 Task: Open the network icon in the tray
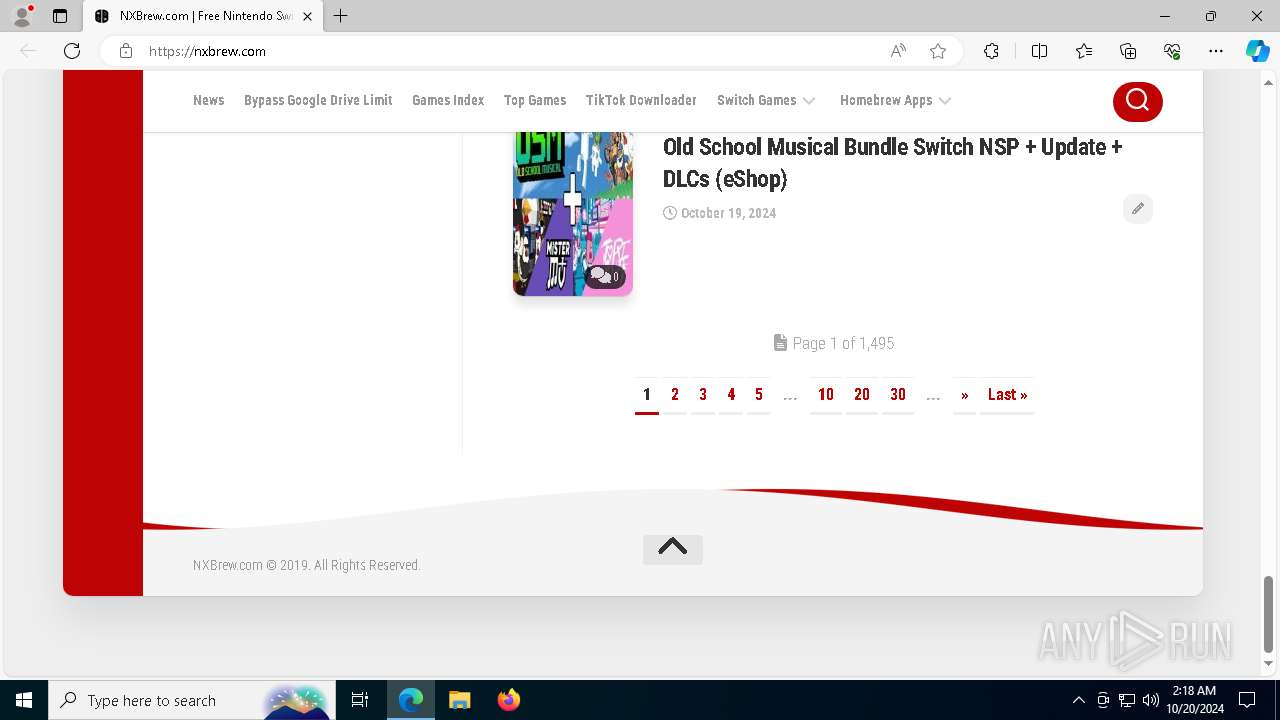1127,700
